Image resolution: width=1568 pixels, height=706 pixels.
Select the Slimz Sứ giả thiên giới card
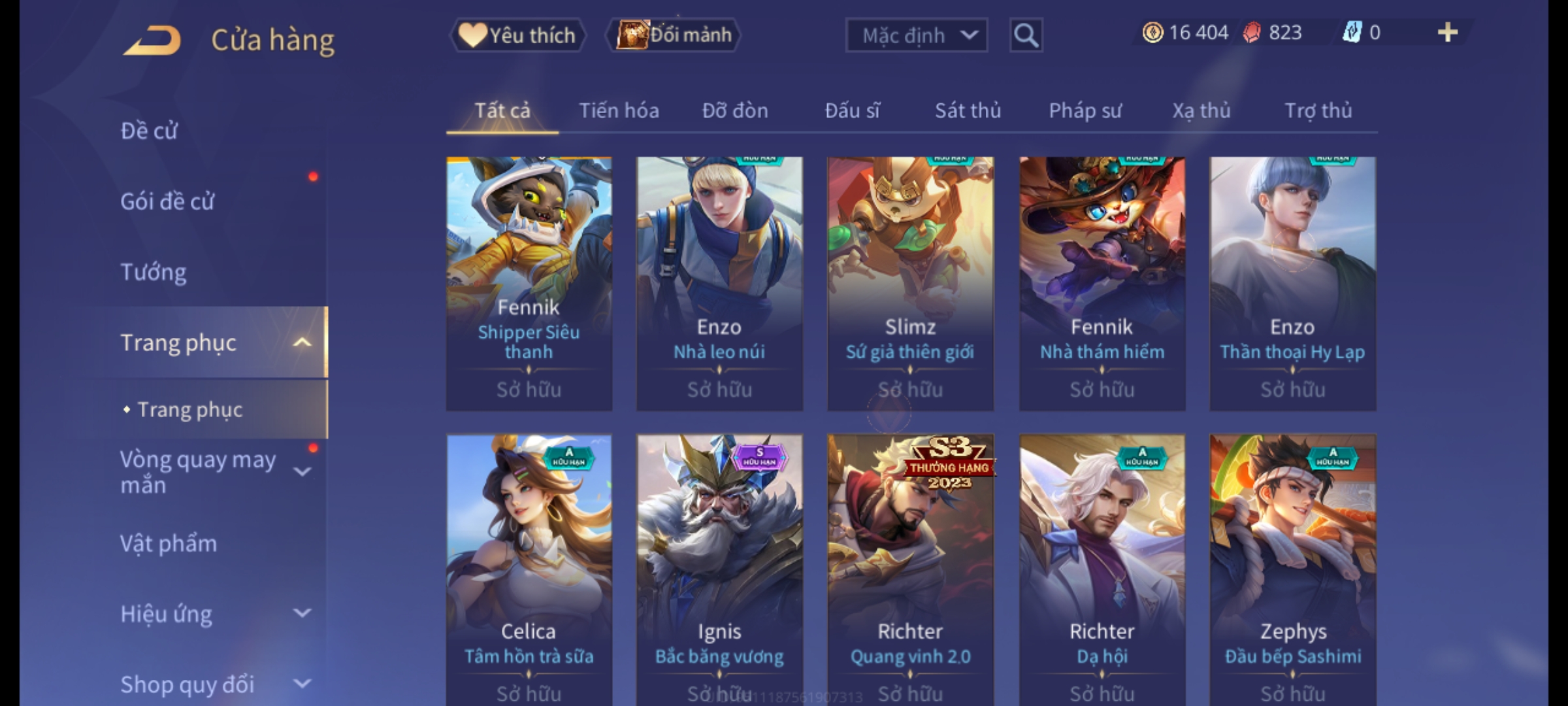[x=910, y=284]
